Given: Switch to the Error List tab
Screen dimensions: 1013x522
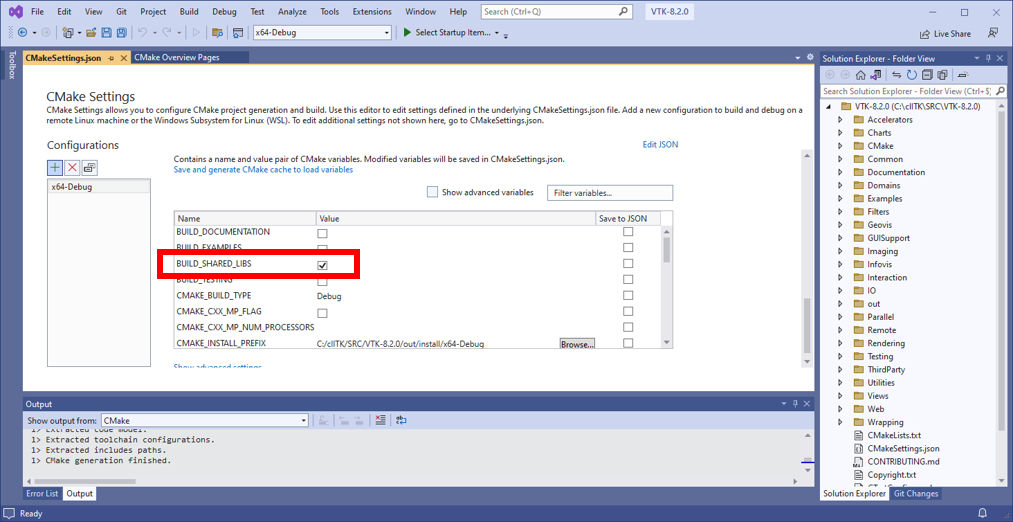Looking at the screenshot, I should point(43,494).
